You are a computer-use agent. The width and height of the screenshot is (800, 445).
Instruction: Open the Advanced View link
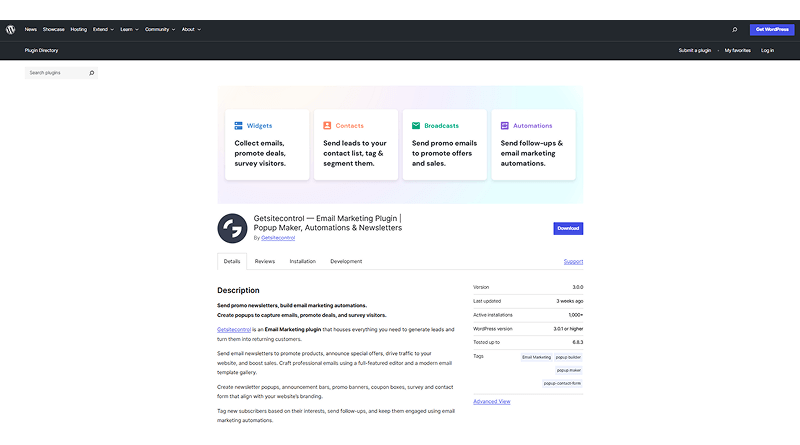(x=491, y=402)
